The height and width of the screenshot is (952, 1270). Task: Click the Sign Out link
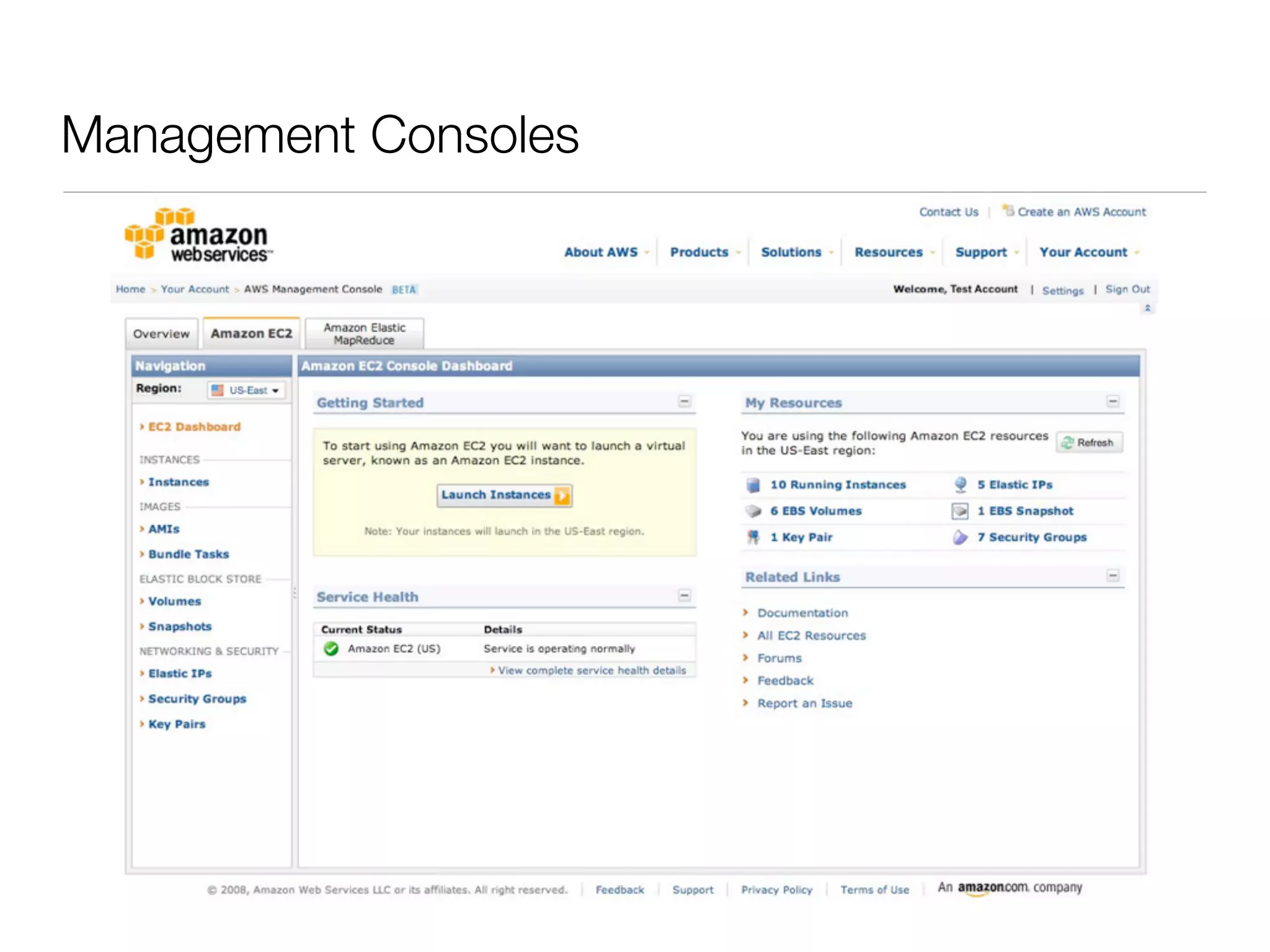click(1127, 289)
